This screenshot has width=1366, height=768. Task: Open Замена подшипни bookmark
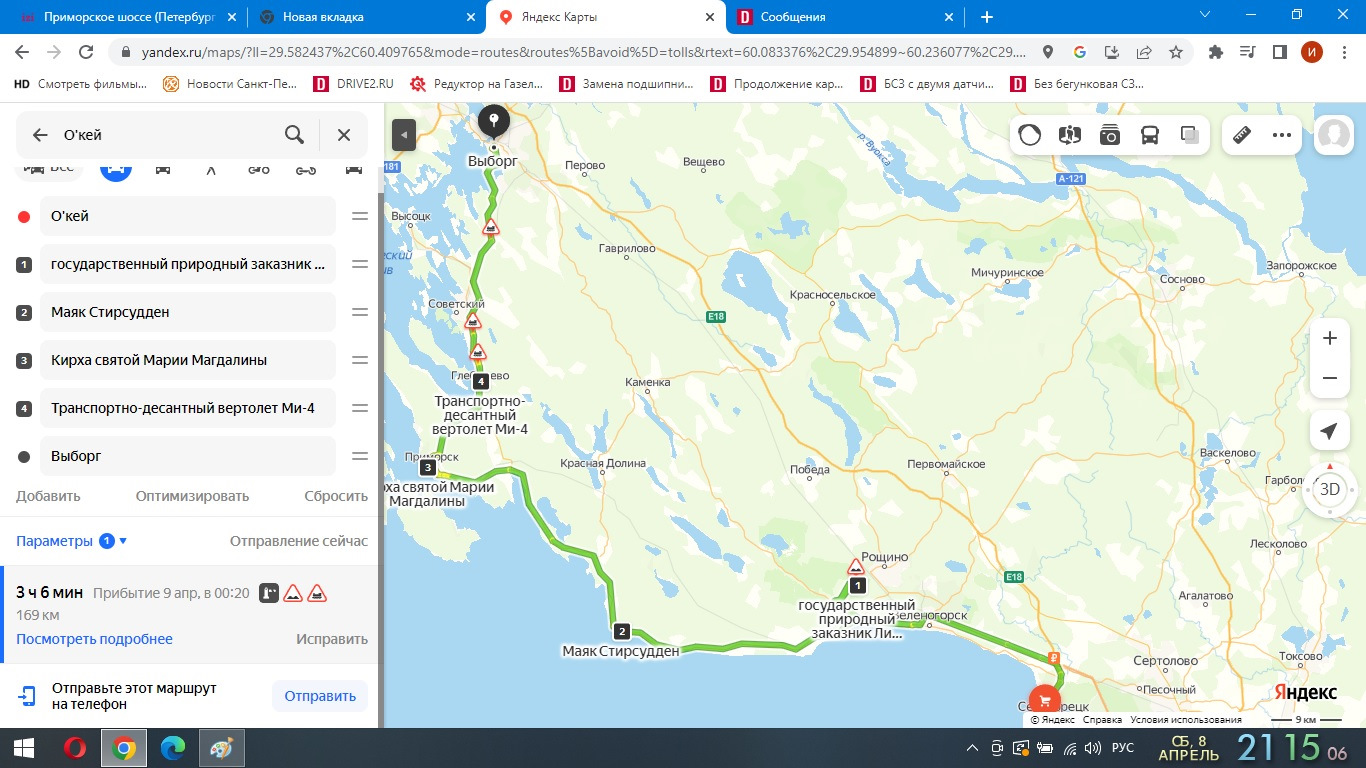tap(628, 84)
